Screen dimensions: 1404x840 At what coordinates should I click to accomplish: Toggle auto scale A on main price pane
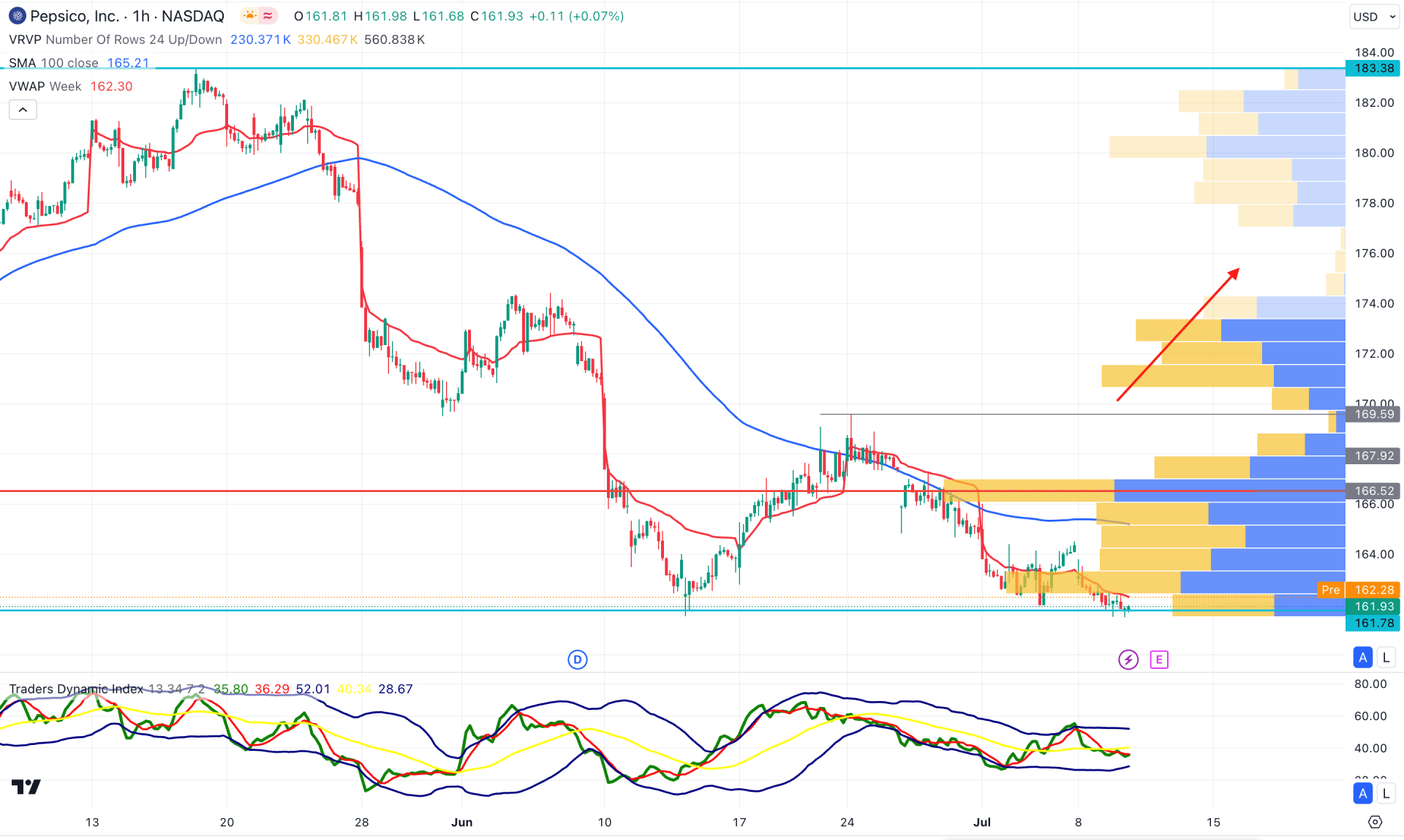coord(1363,657)
